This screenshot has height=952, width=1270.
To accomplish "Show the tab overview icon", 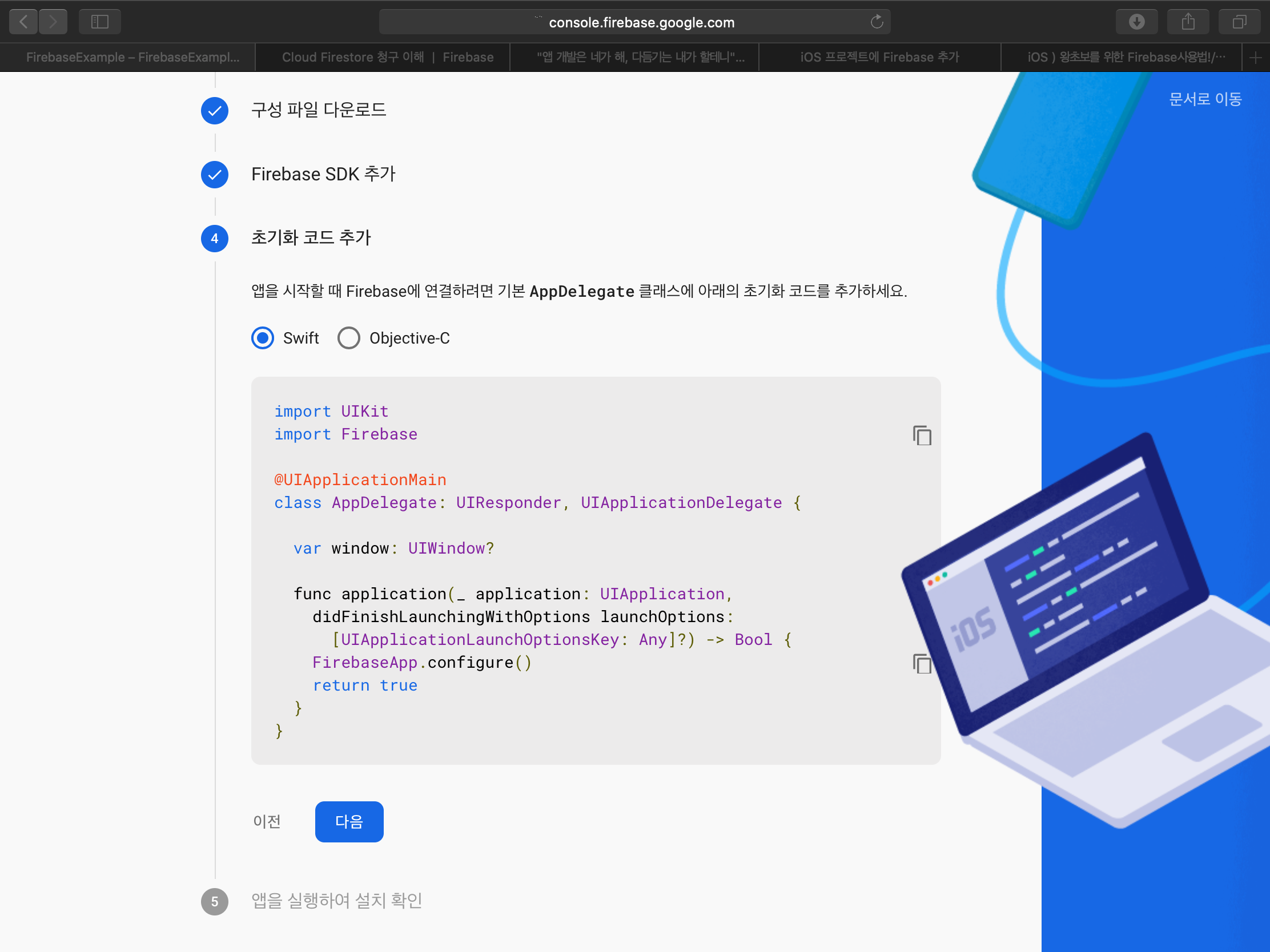I will [1239, 22].
